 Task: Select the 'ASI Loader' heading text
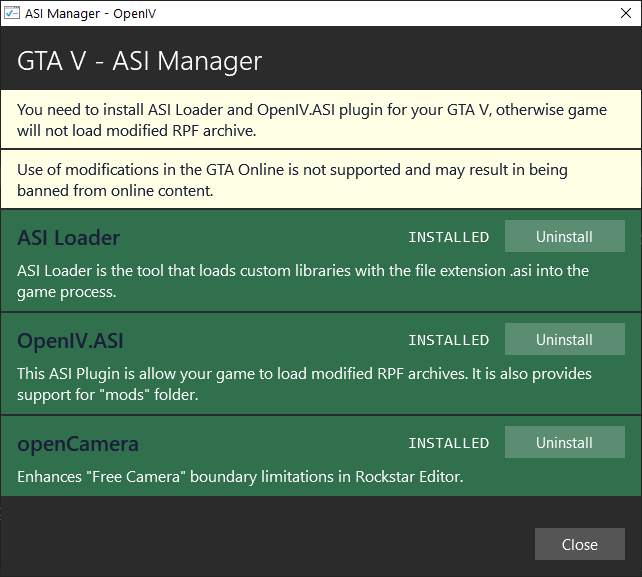68,238
